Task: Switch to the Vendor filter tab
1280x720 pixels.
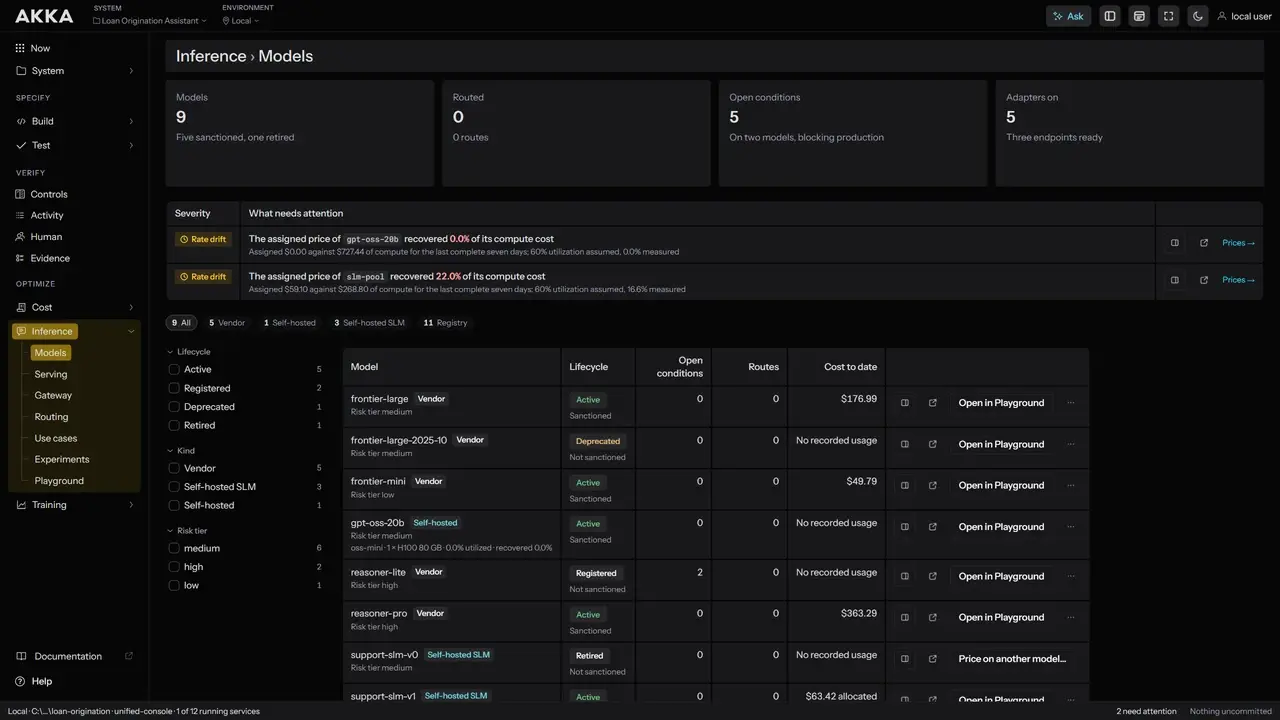Action: [227, 323]
